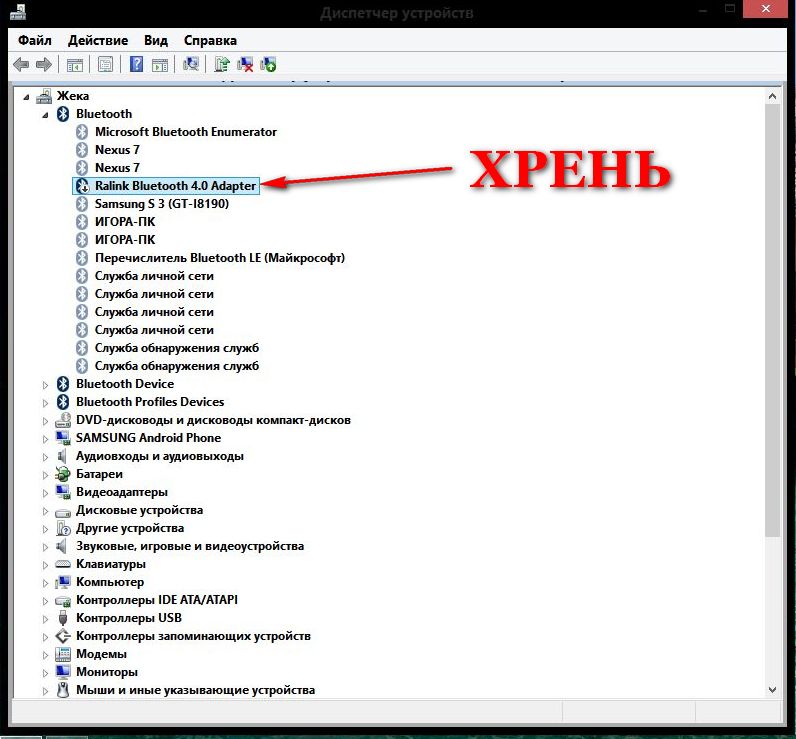Select SAMSUNG Android Phone label
This screenshot has height=739, width=796.
(x=148, y=438)
